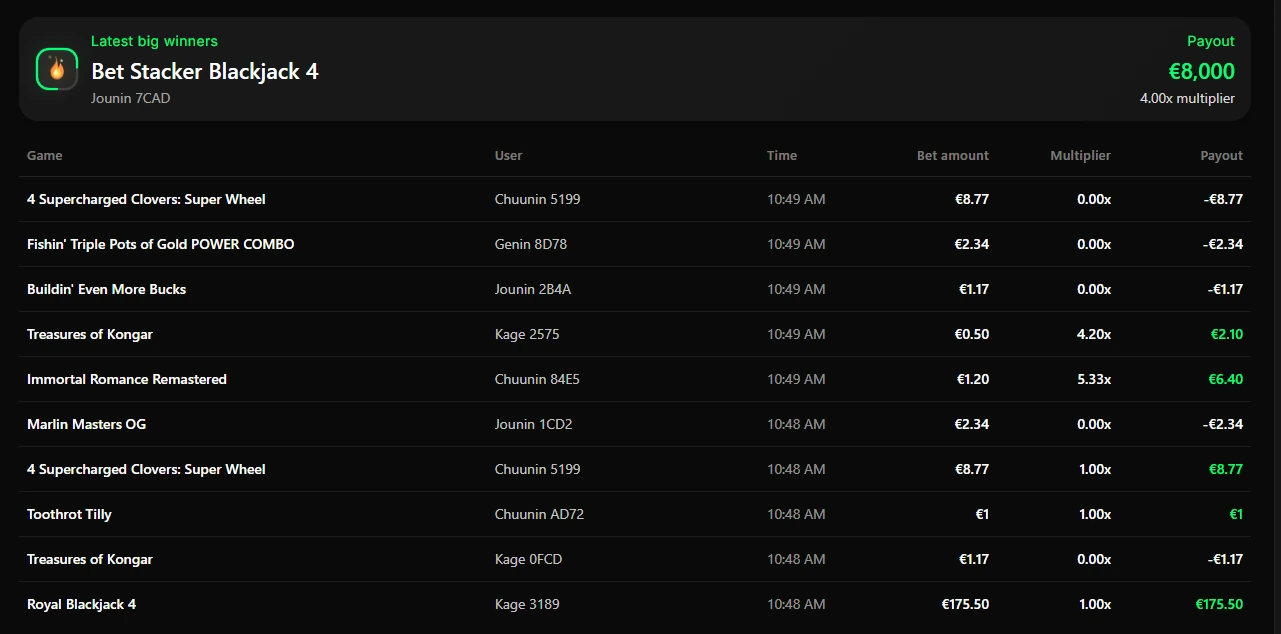This screenshot has width=1281, height=634.
Task: Open the Royal Blackjack 4 game
Action: [82, 604]
